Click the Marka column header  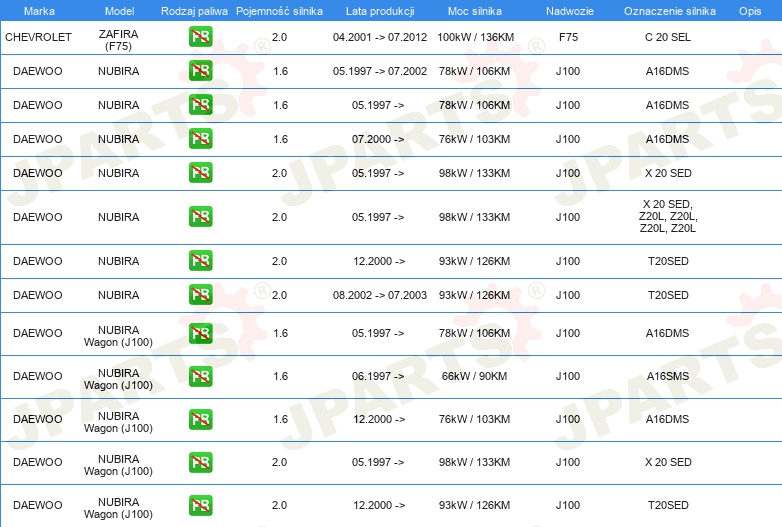point(39,11)
